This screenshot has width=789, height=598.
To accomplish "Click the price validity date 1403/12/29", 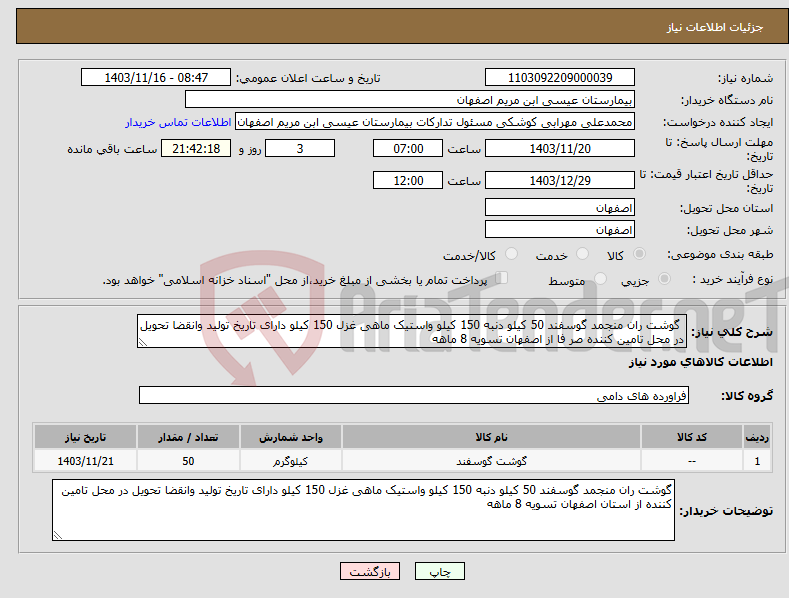I will tap(560, 180).
